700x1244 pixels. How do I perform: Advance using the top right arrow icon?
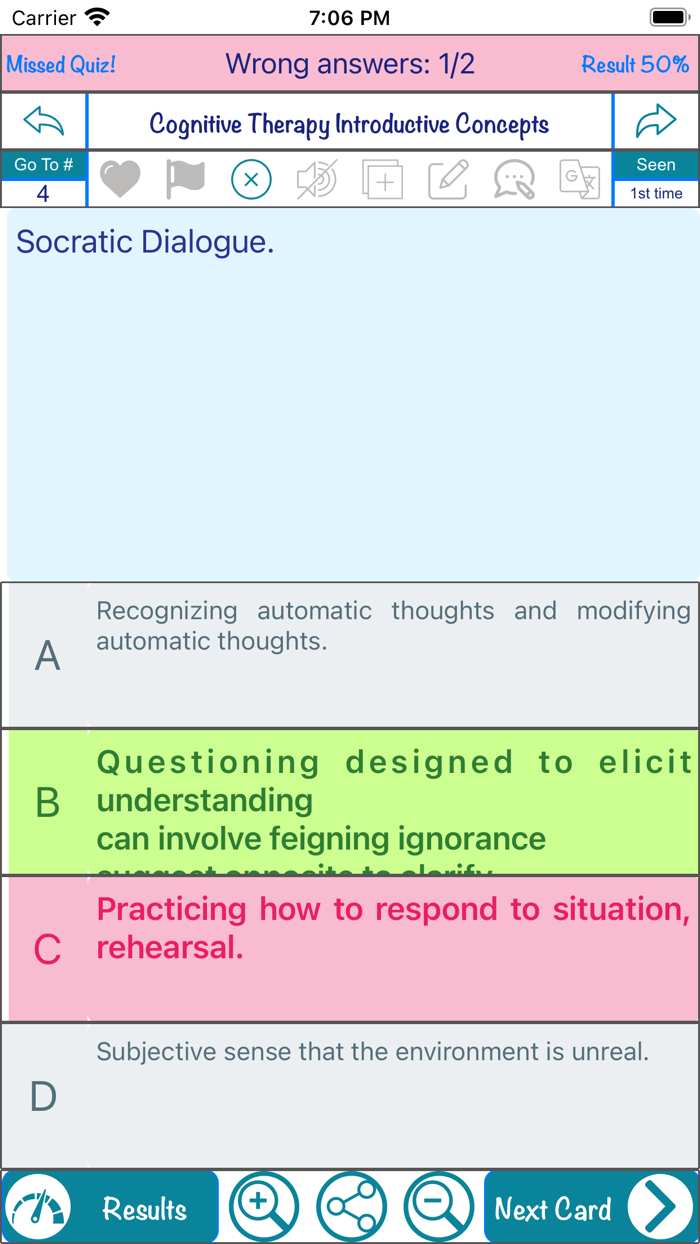657,120
